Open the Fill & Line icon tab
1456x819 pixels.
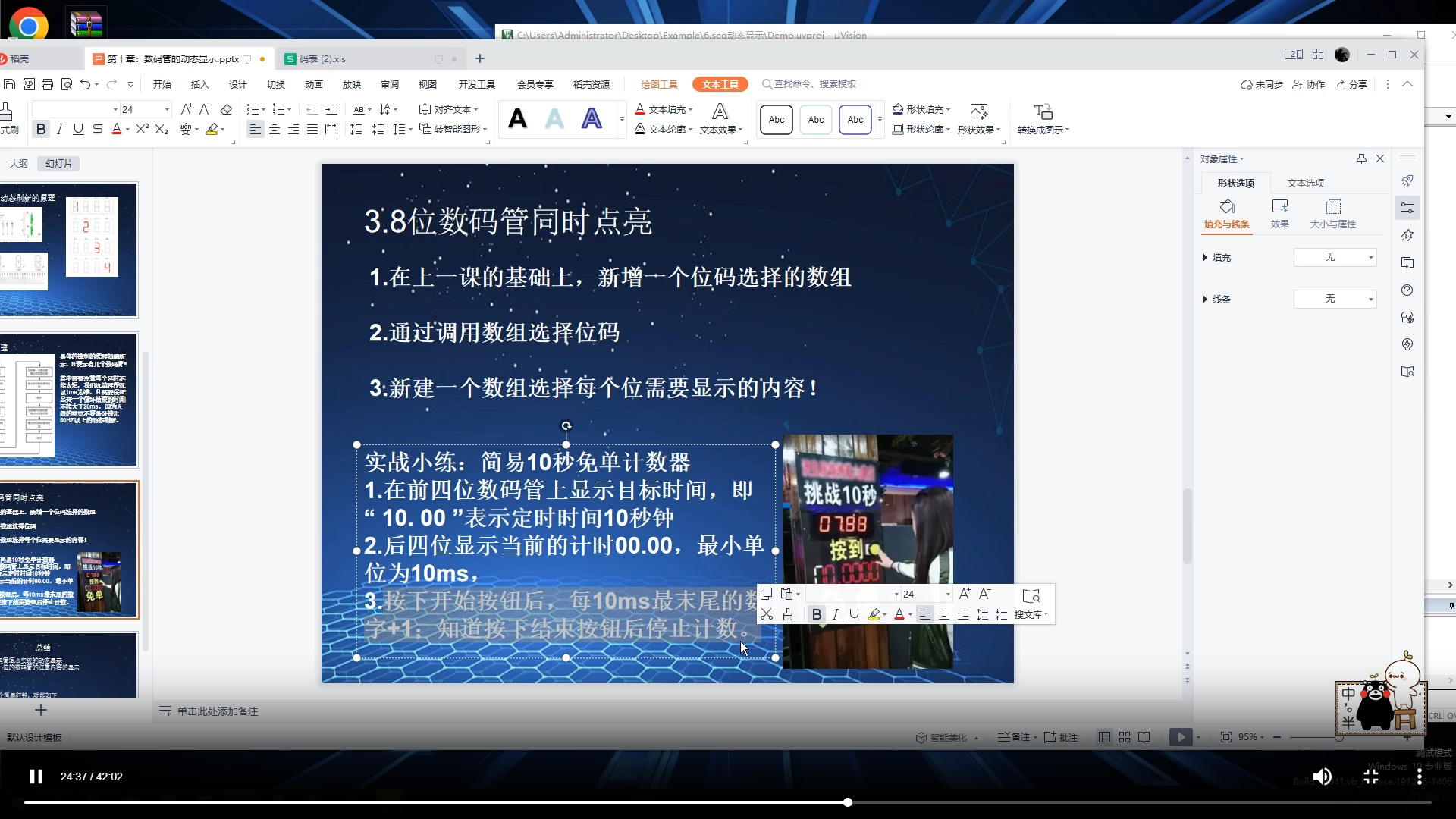[x=1227, y=213]
